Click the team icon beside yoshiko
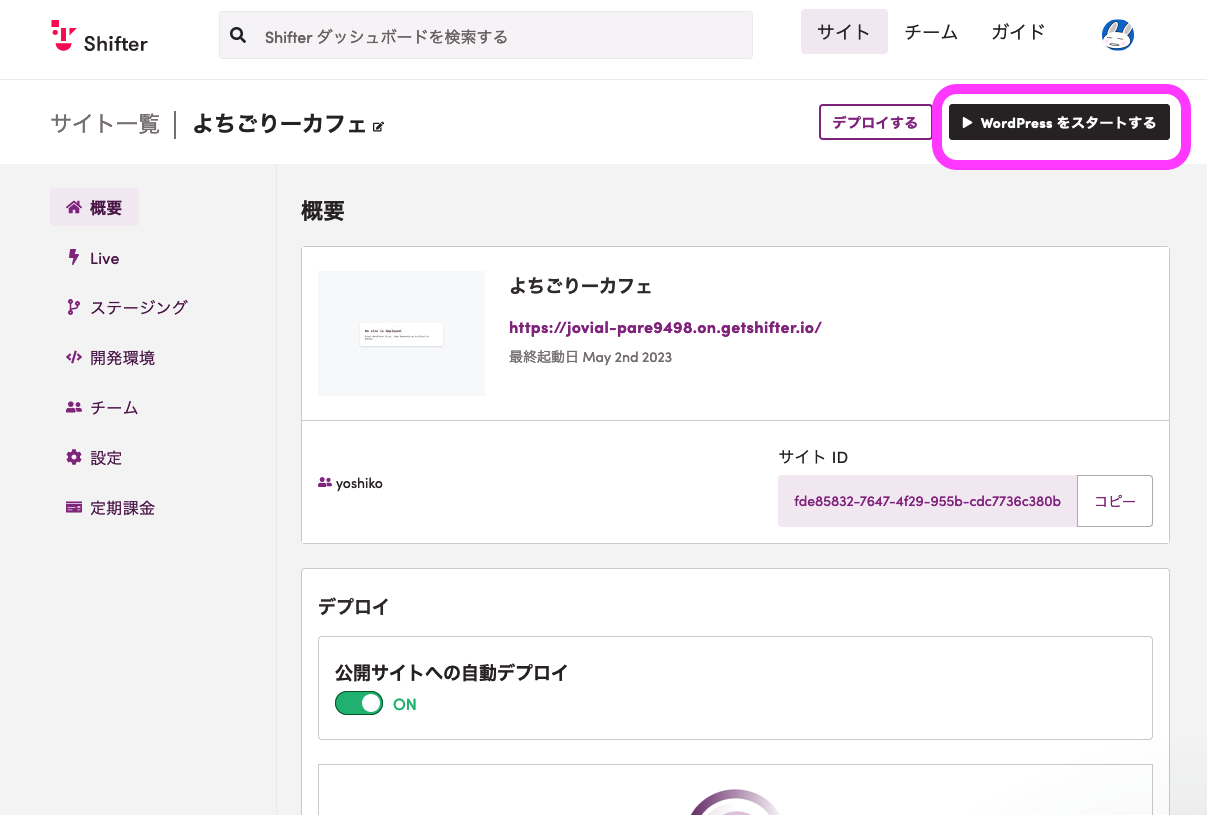 [x=324, y=483]
